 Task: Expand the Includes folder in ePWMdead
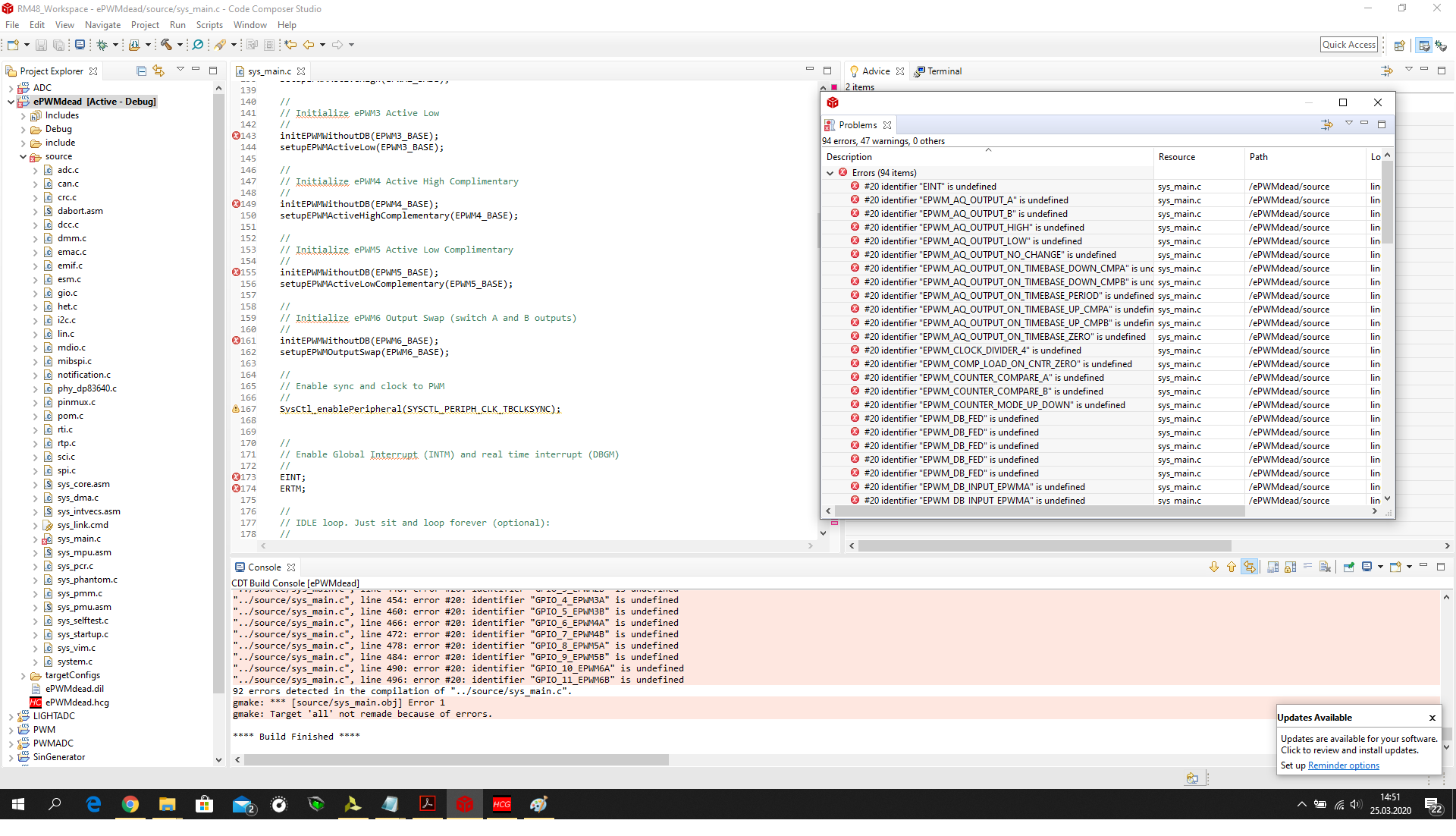23,116
